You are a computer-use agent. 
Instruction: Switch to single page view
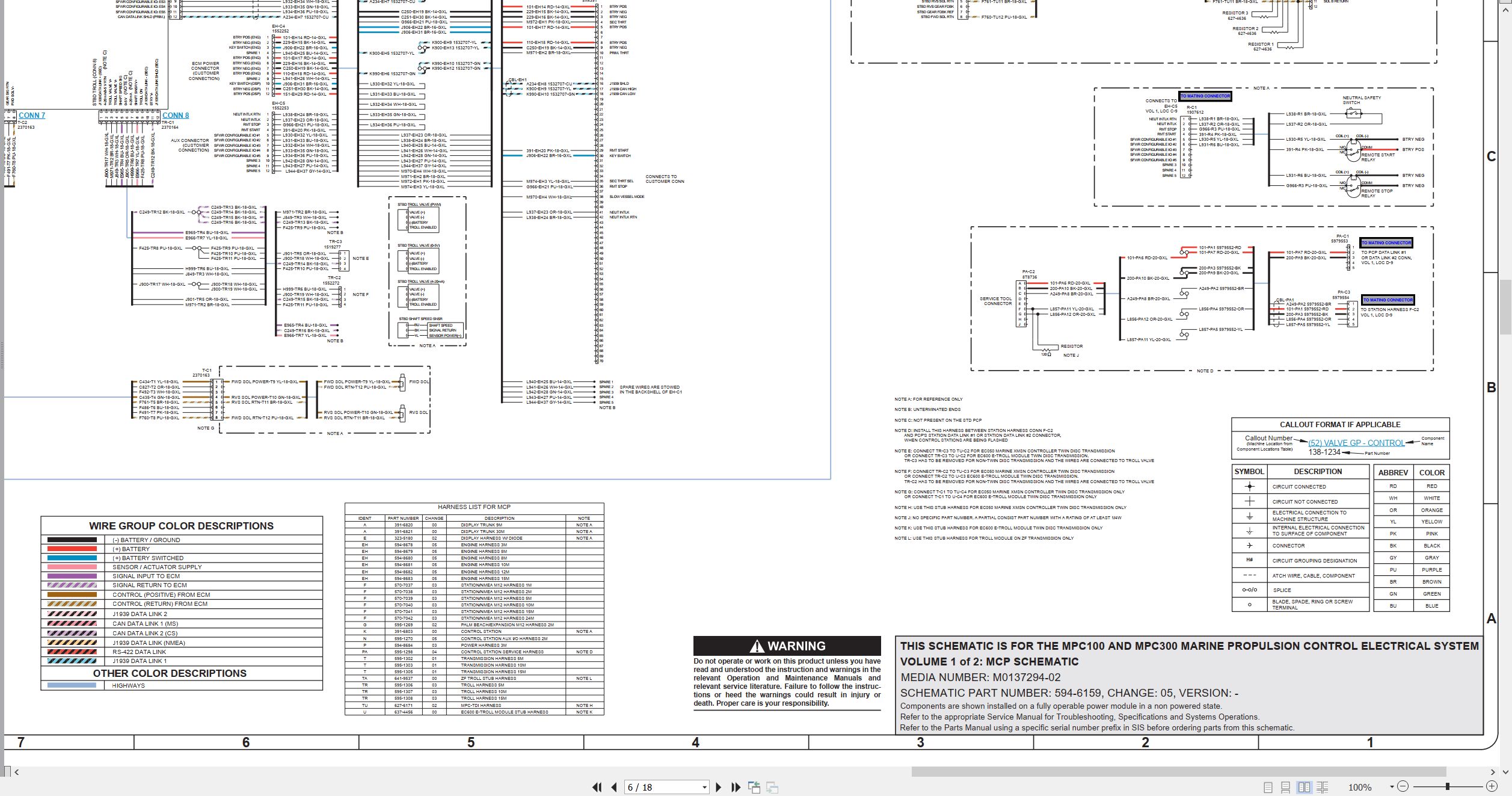tap(1268, 787)
